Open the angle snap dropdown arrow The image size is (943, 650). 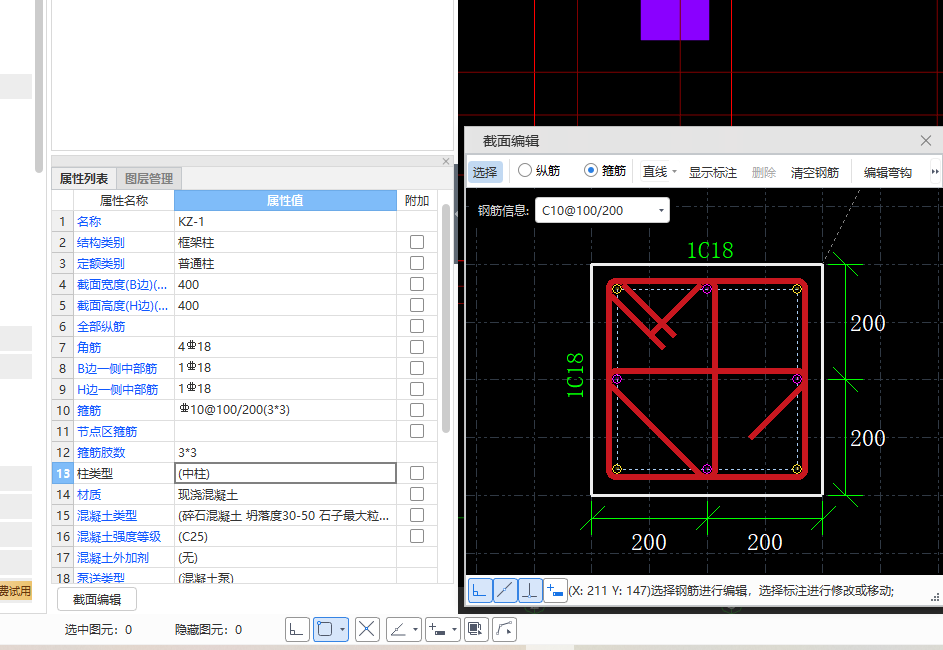tap(416, 630)
